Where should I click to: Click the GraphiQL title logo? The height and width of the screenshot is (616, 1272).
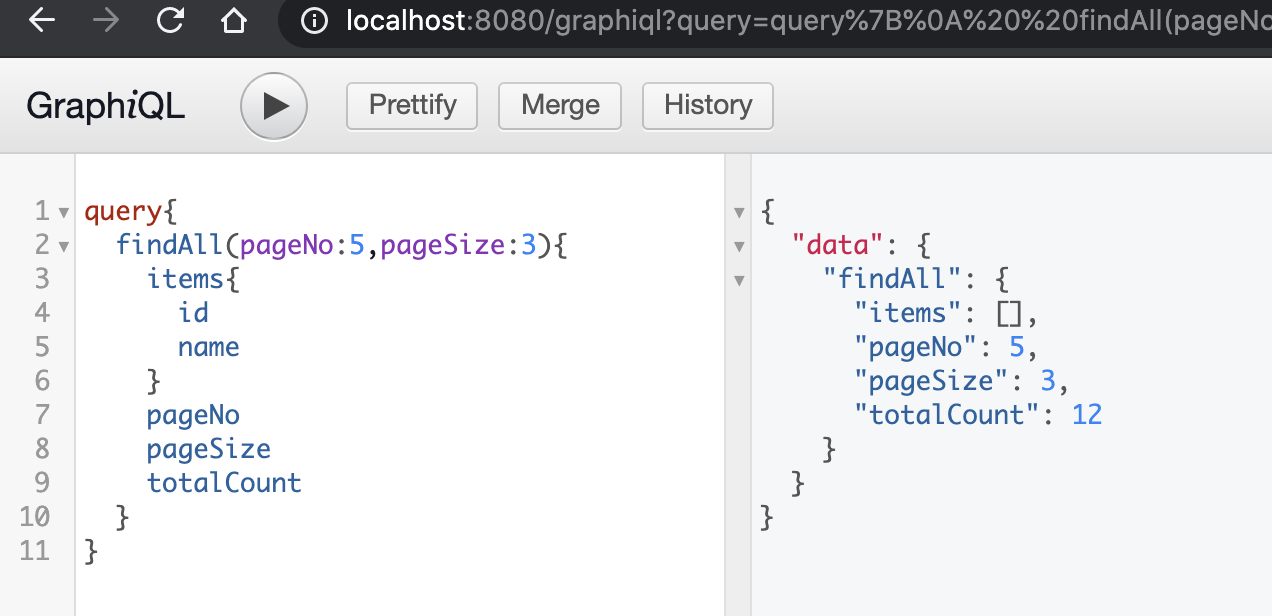[x=106, y=106]
